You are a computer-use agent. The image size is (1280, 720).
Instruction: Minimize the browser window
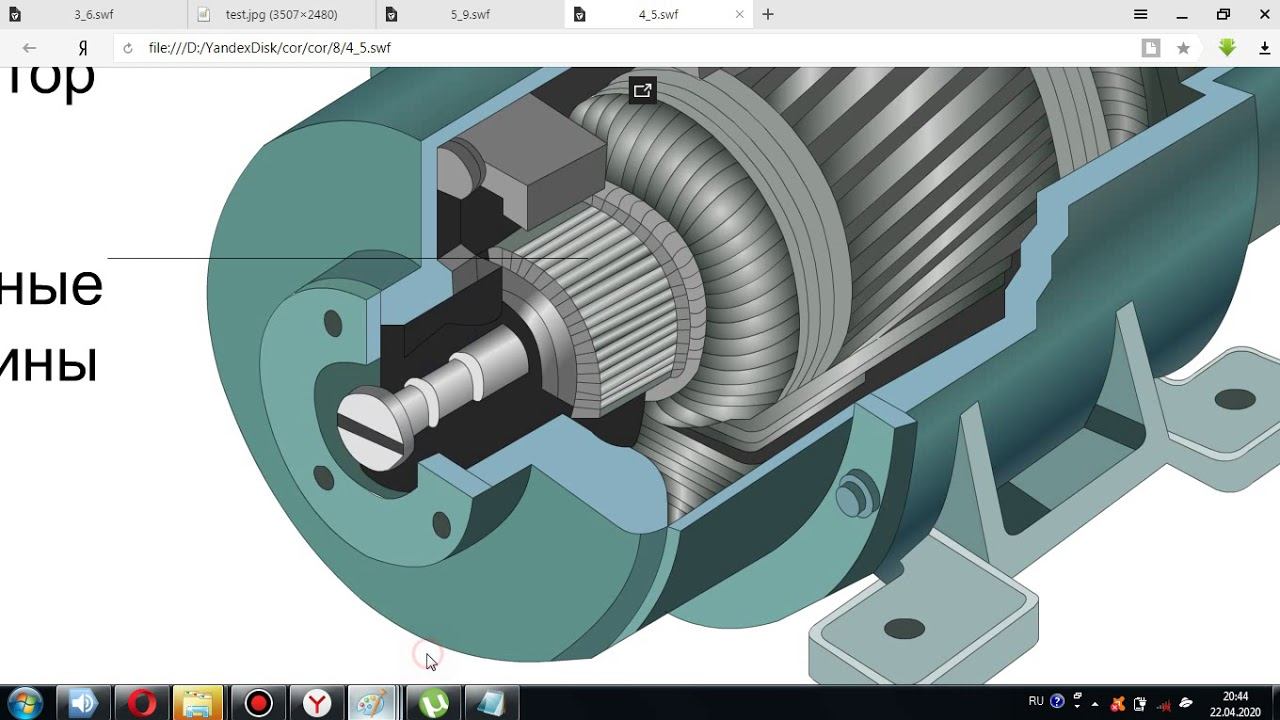[x=1182, y=15]
